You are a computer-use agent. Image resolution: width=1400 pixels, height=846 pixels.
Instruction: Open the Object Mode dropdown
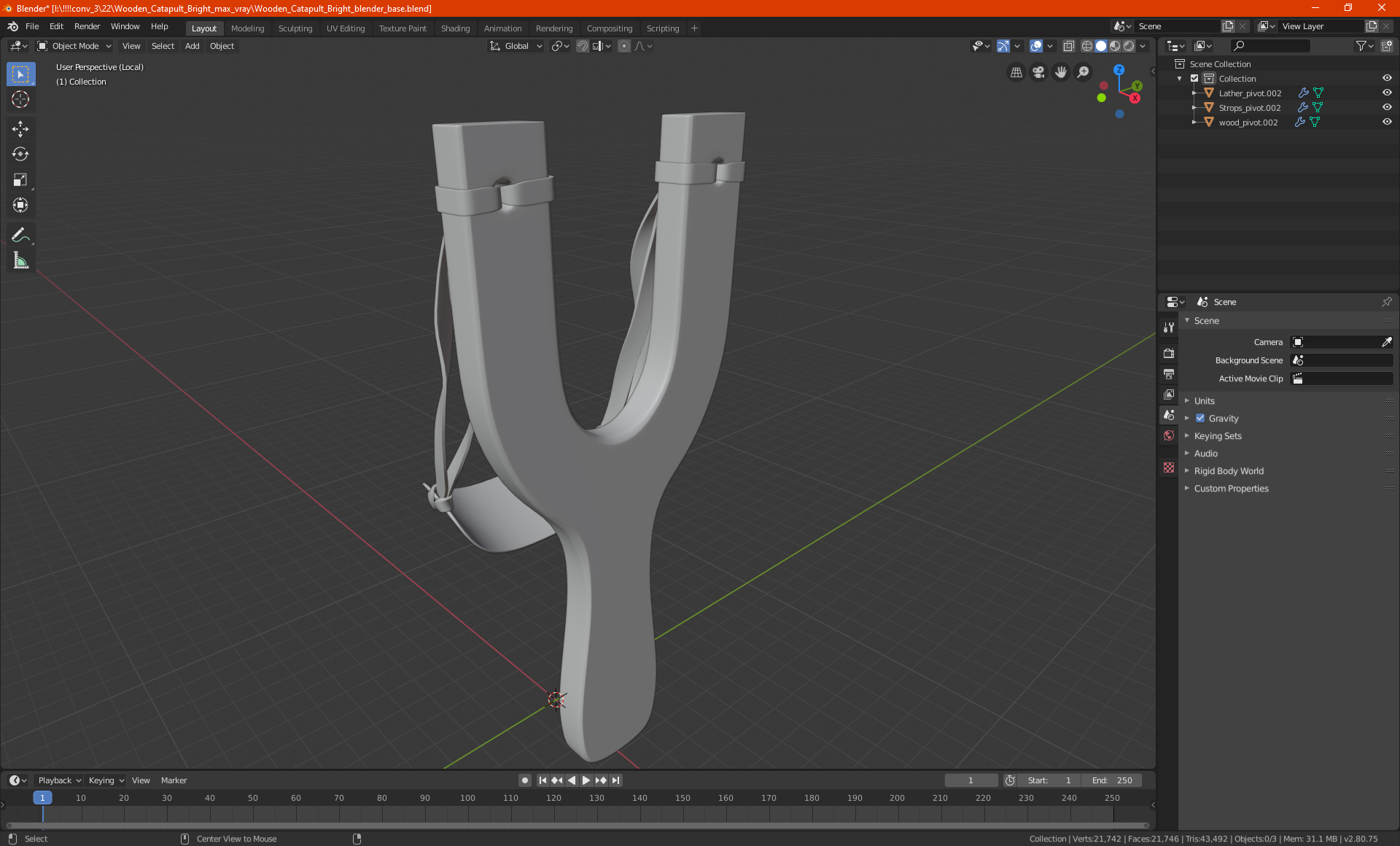[x=74, y=46]
